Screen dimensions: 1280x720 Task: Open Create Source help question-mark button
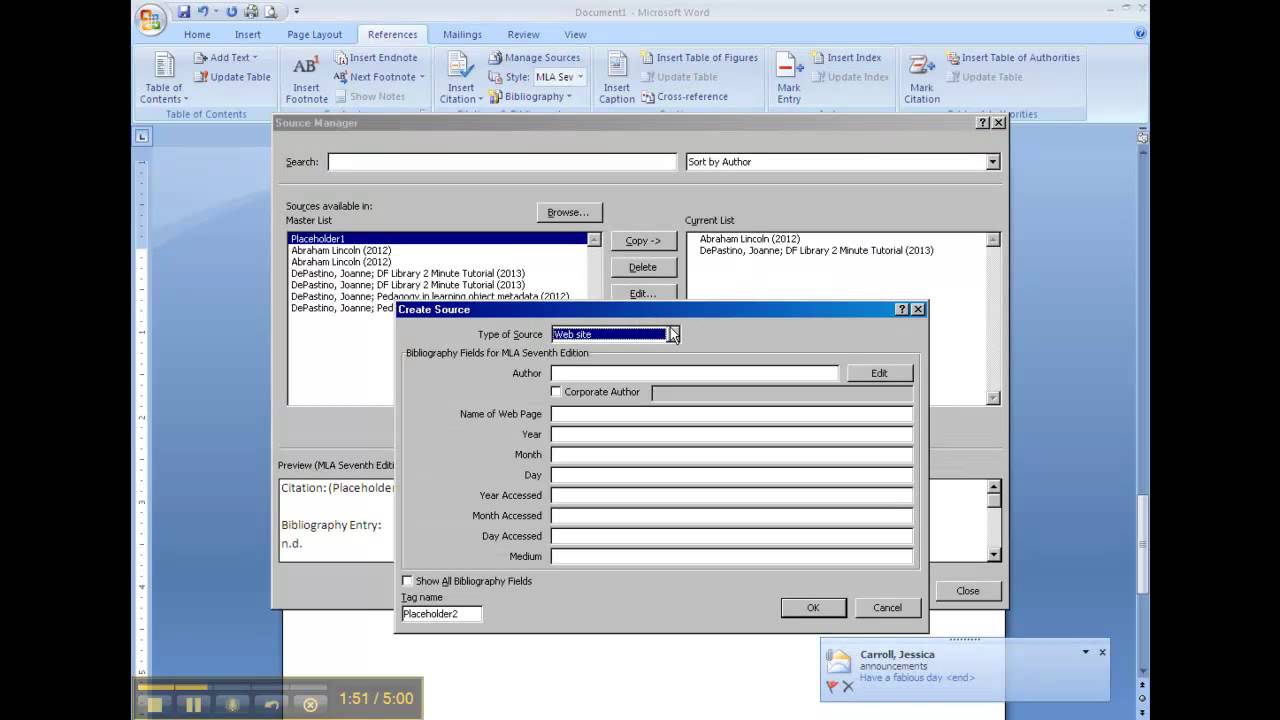902,310
